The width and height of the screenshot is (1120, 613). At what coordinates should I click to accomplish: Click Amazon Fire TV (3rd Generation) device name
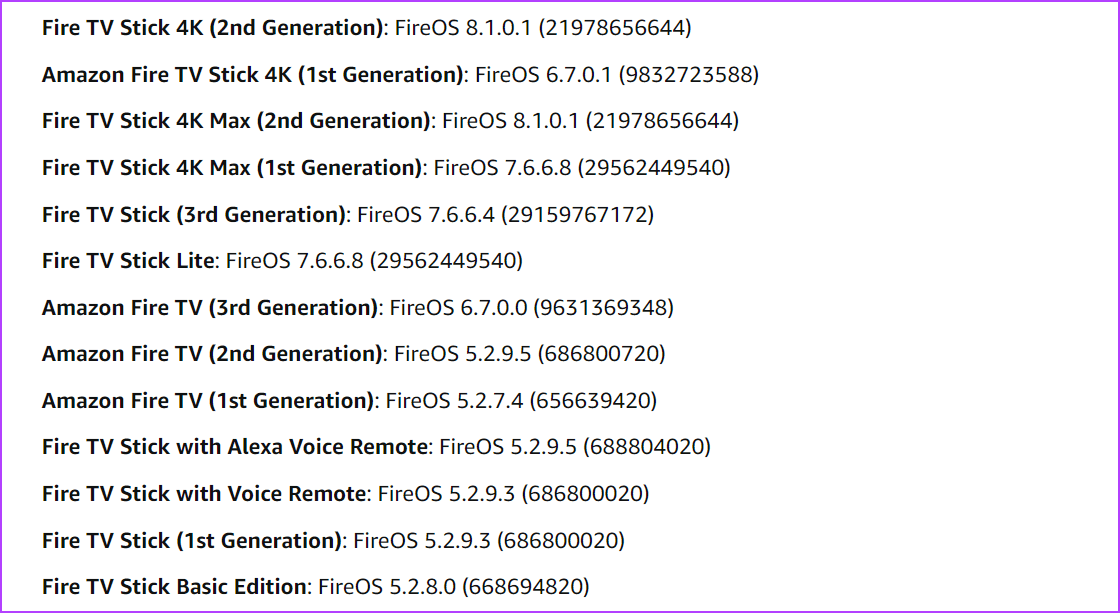[x=210, y=308]
